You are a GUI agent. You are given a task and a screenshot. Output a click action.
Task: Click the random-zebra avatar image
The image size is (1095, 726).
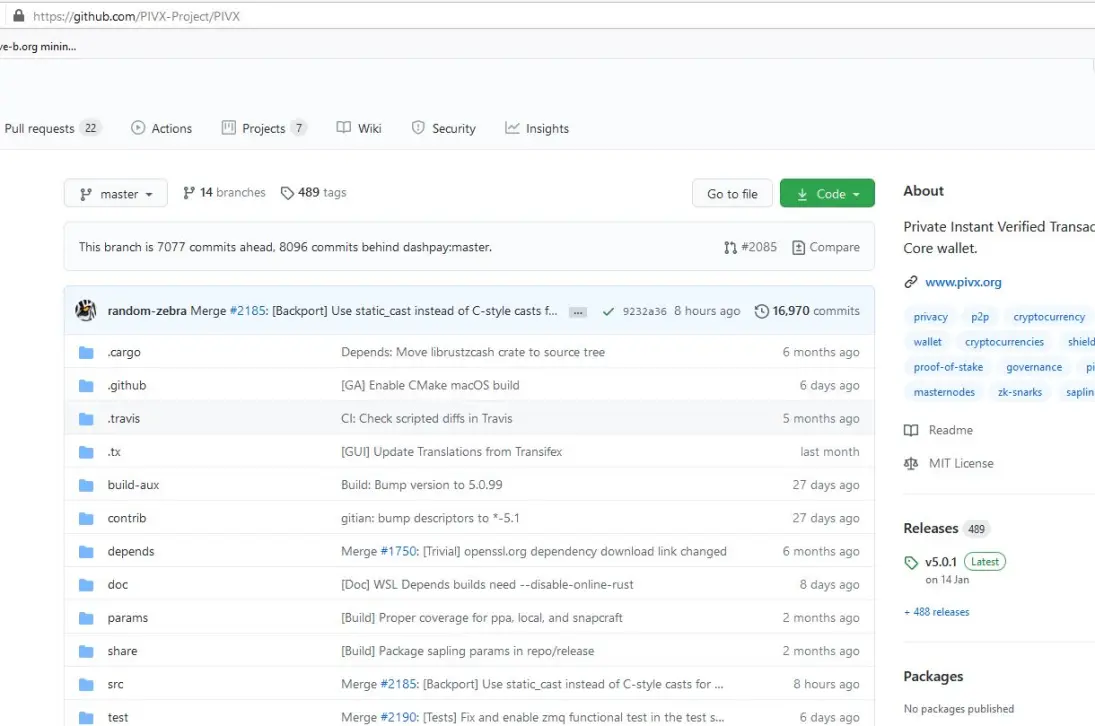pyautogui.click(x=86, y=311)
